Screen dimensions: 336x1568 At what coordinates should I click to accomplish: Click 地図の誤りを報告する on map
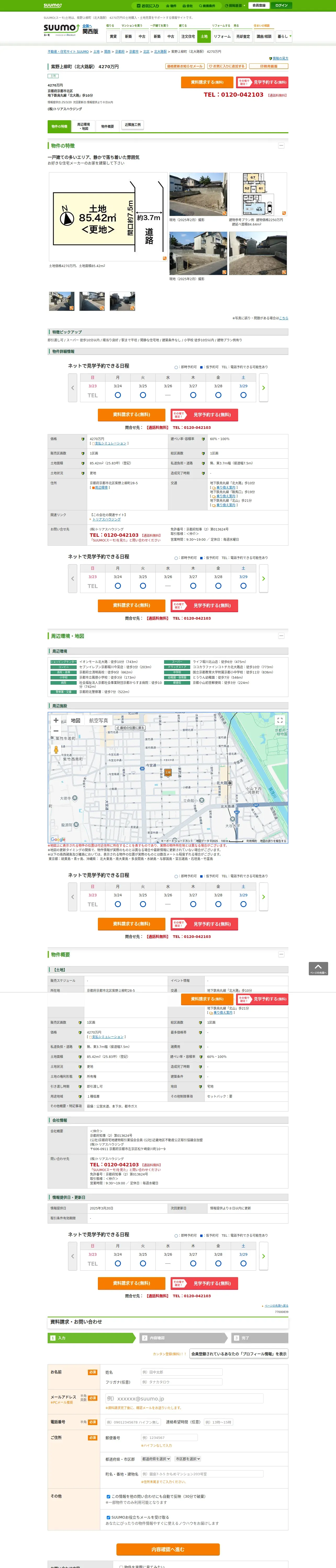click(x=273, y=841)
